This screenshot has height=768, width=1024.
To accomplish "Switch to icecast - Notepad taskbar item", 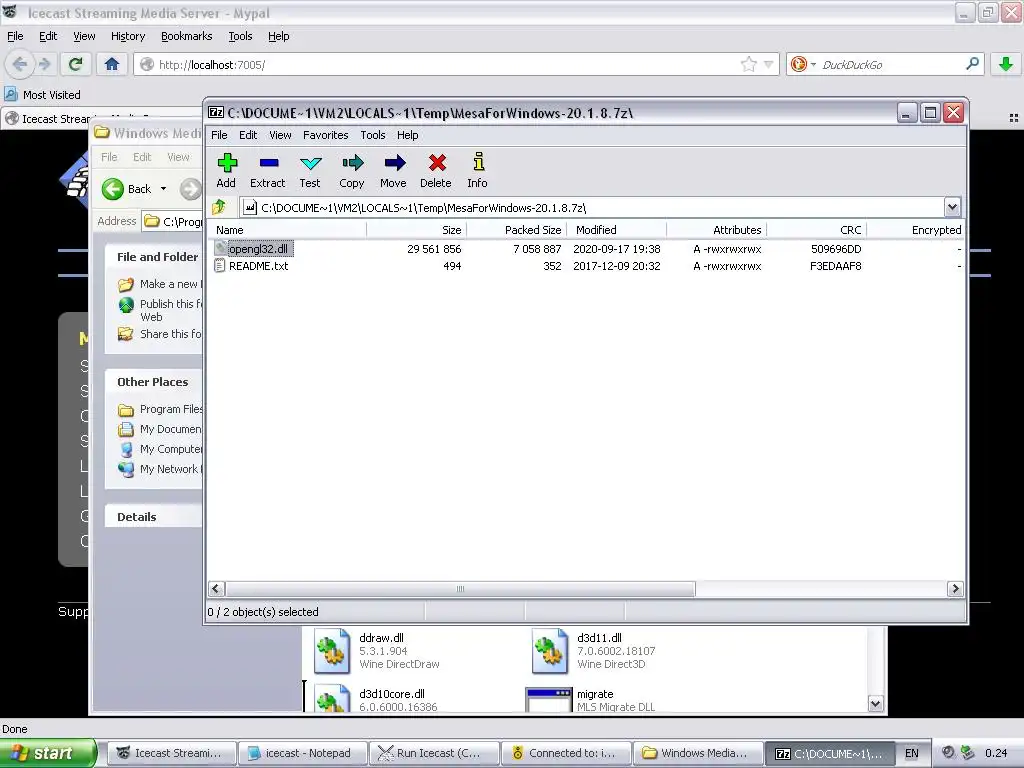I will (x=302, y=753).
